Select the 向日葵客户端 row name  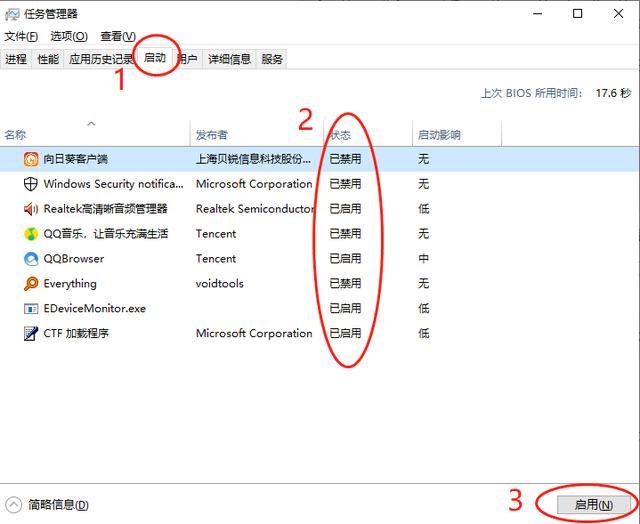[x=76, y=159]
